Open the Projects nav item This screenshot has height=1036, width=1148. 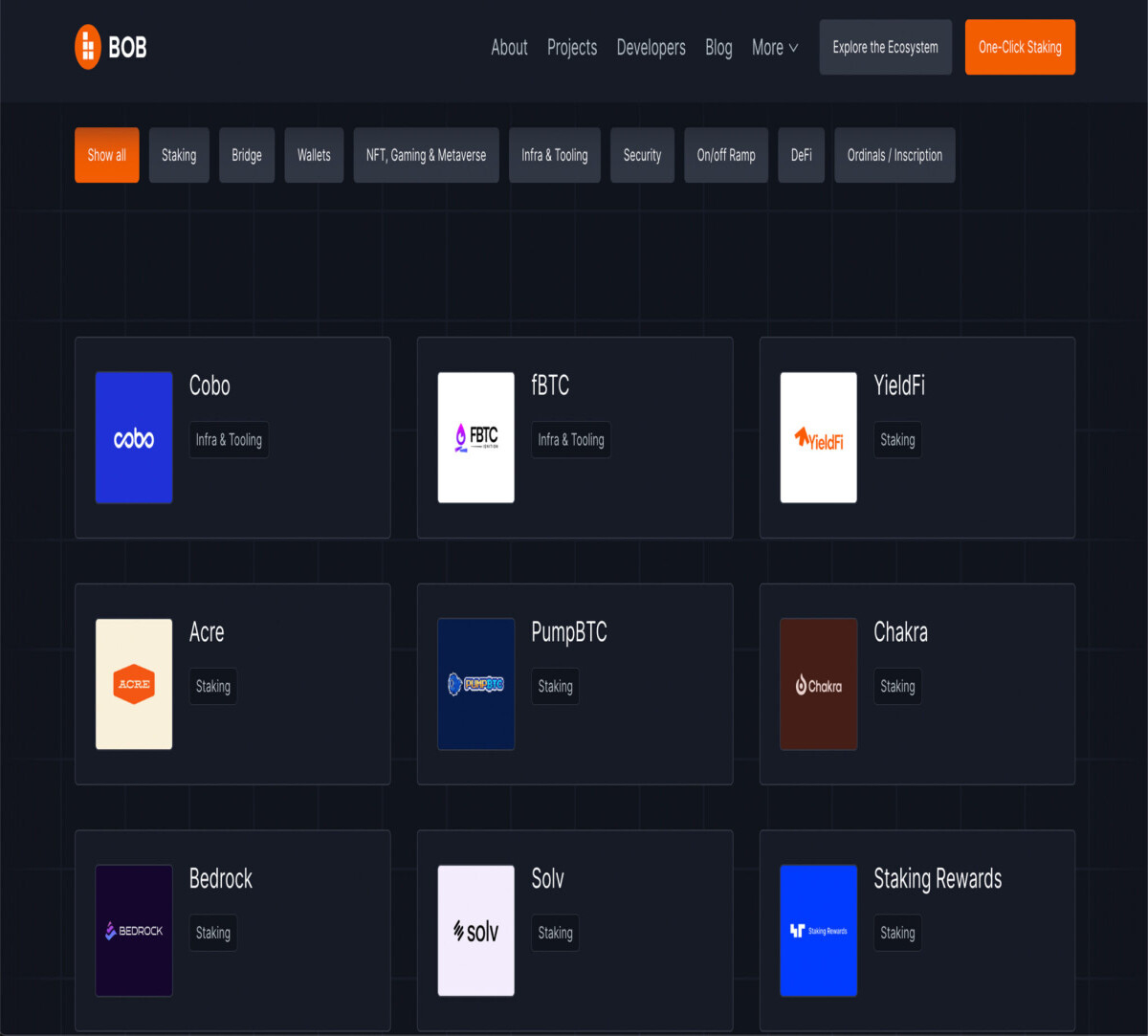[x=572, y=47]
